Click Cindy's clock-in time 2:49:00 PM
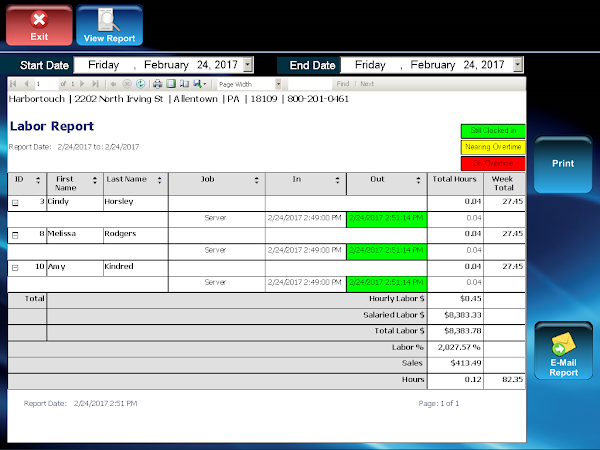Screen dimensions: 600x450 tap(305, 218)
